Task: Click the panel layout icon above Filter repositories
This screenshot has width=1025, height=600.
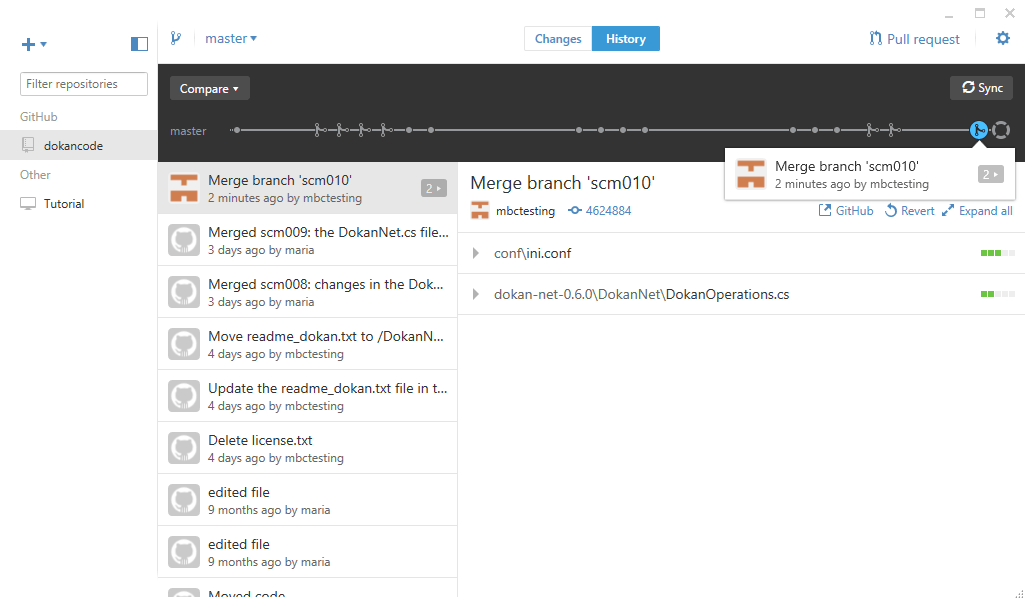Action: (139, 44)
